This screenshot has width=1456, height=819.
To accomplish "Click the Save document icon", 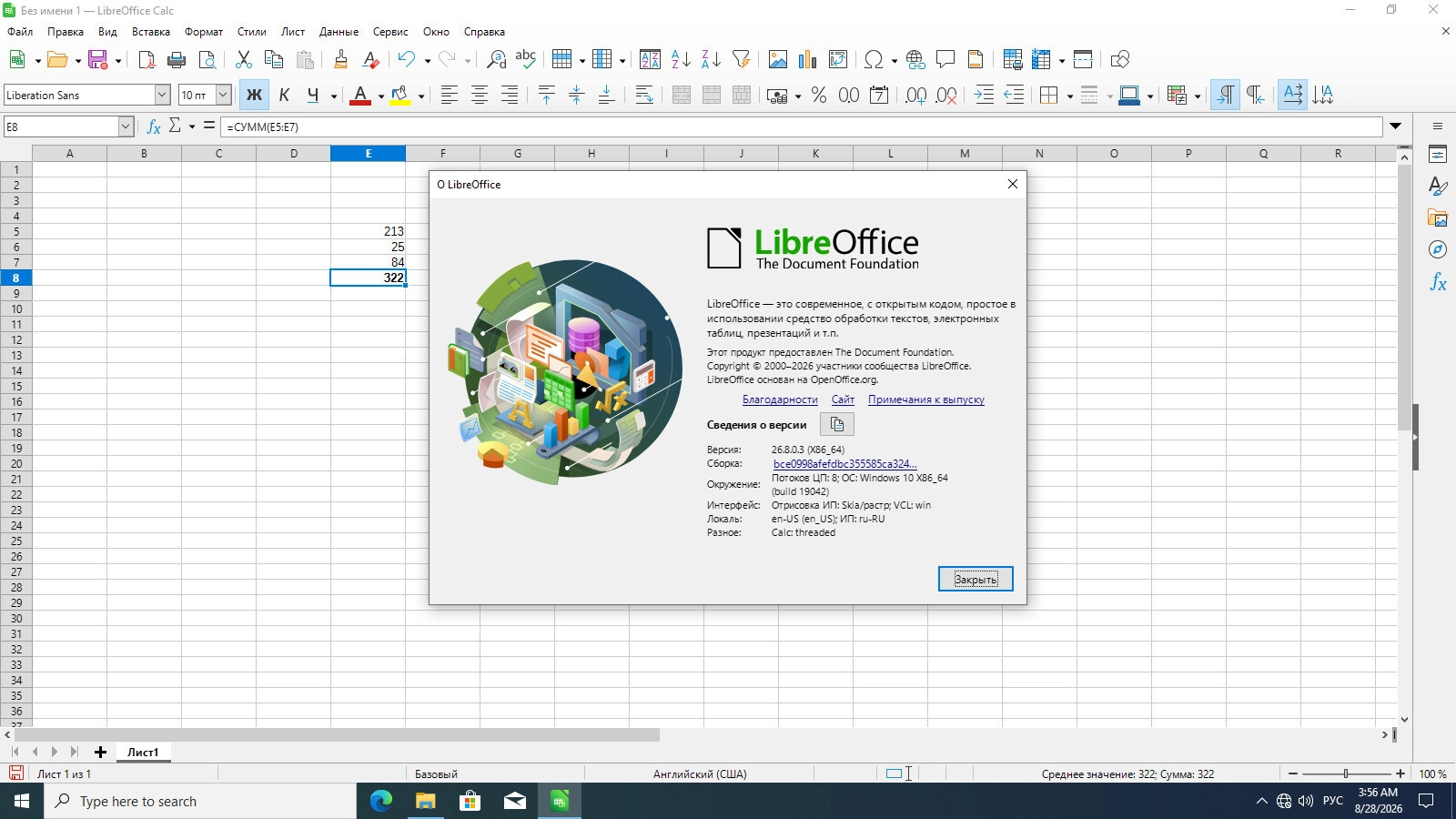I will pos(97,60).
